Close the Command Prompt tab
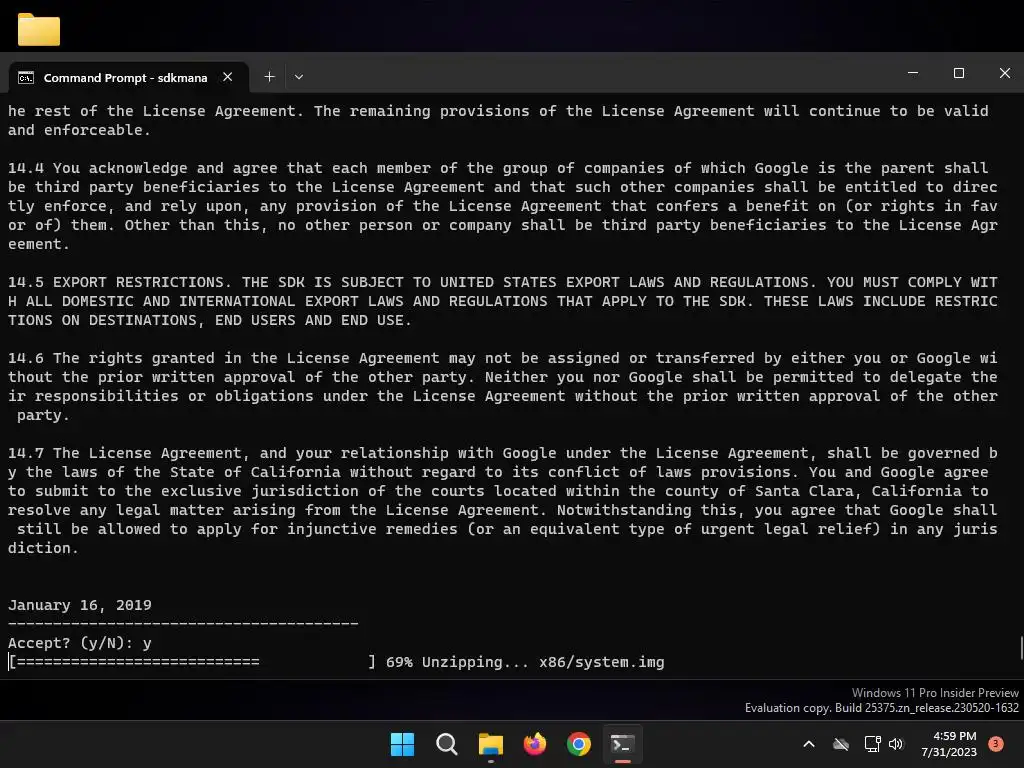This screenshot has height=768, width=1024. [x=227, y=77]
